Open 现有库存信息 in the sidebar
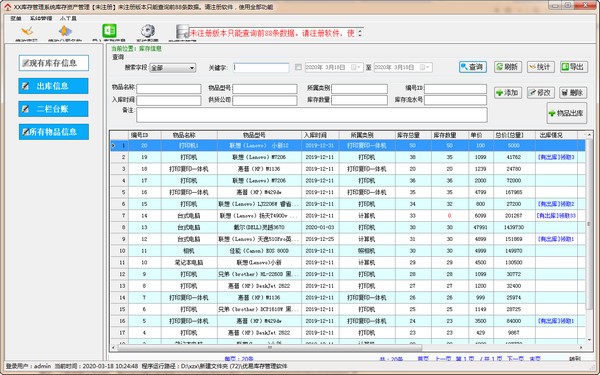This screenshot has width=600, height=375. [x=54, y=63]
